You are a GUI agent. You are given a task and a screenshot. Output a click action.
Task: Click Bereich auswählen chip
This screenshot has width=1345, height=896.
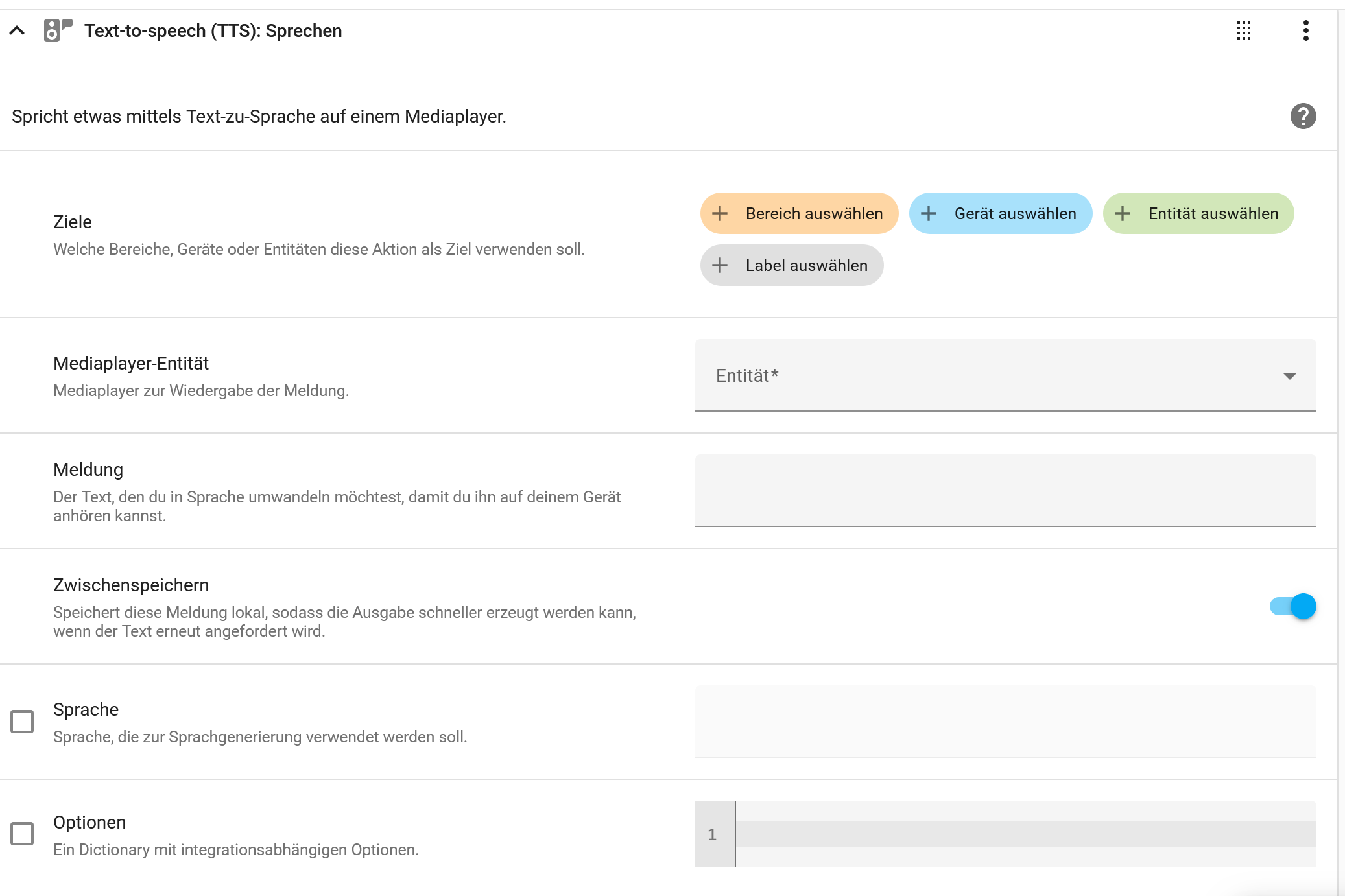click(x=799, y=213)
